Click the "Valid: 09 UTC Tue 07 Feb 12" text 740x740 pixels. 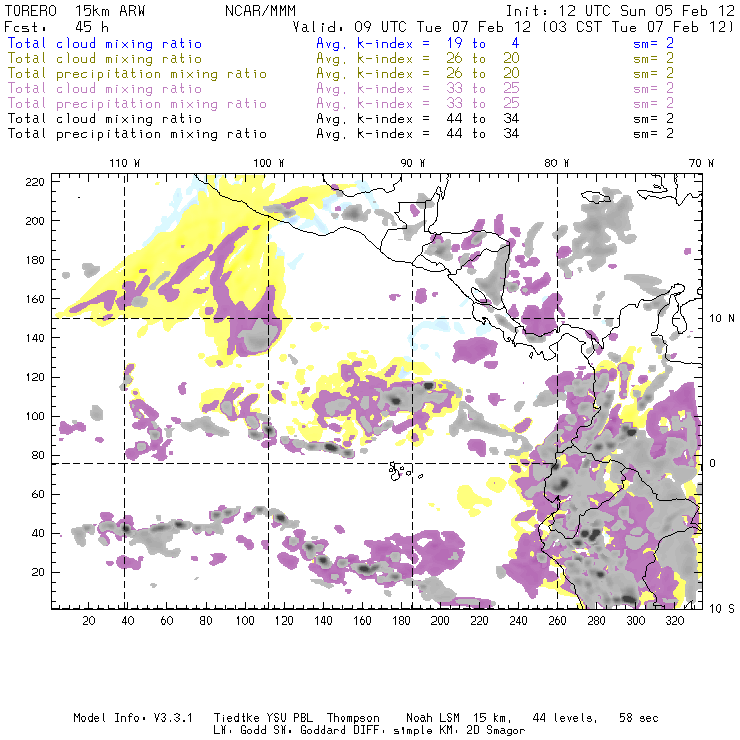tap(412, 27)
